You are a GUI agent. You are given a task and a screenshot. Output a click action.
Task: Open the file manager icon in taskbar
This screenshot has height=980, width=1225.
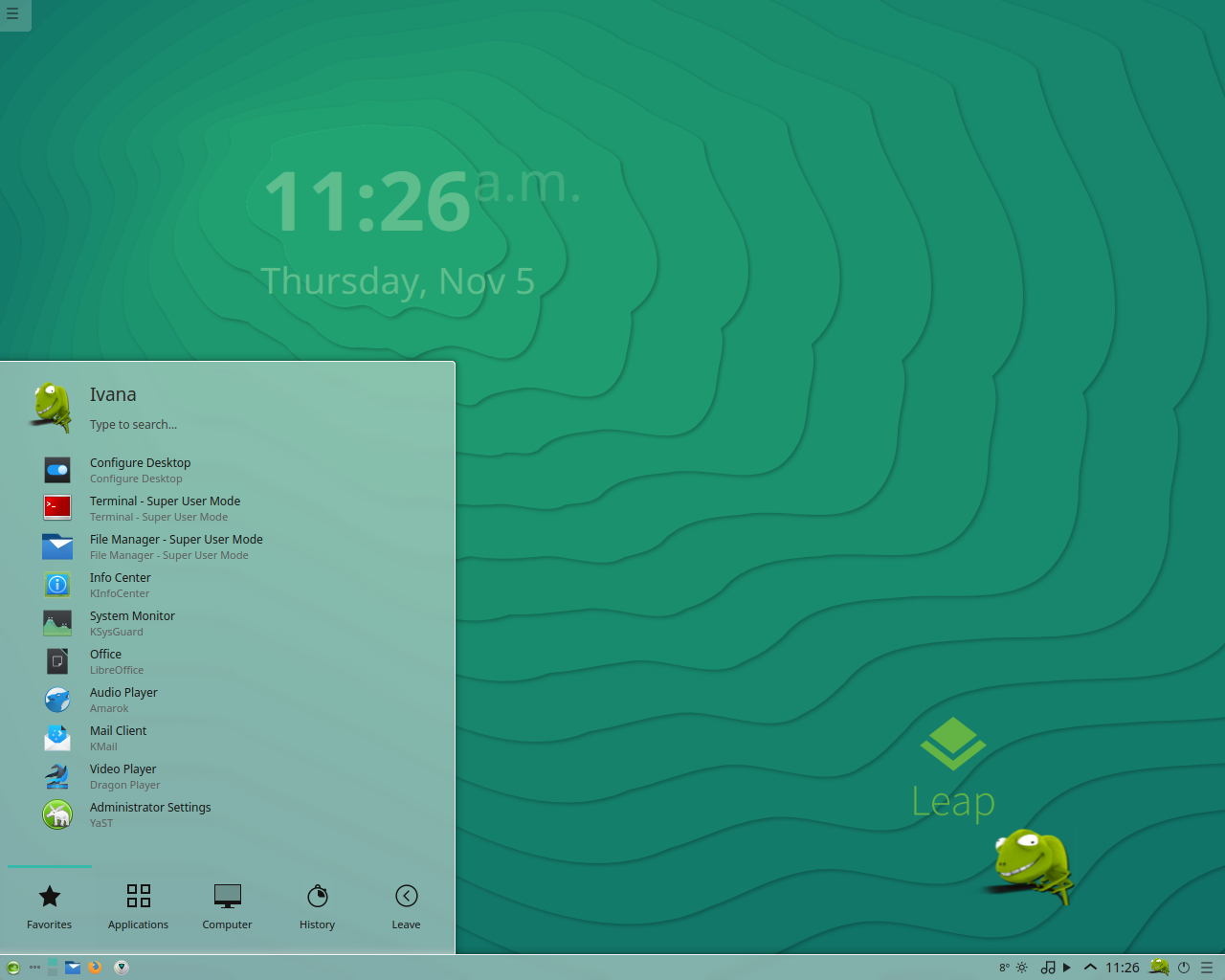click(73, 968)
